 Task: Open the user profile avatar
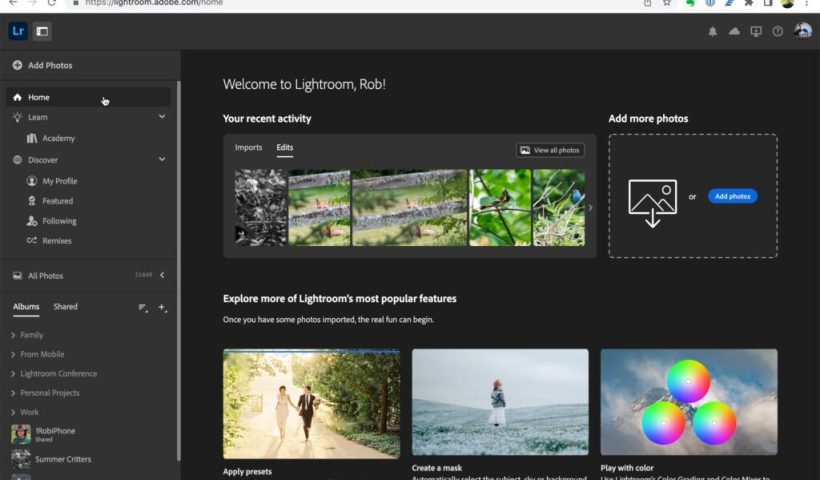coord(802,31)
